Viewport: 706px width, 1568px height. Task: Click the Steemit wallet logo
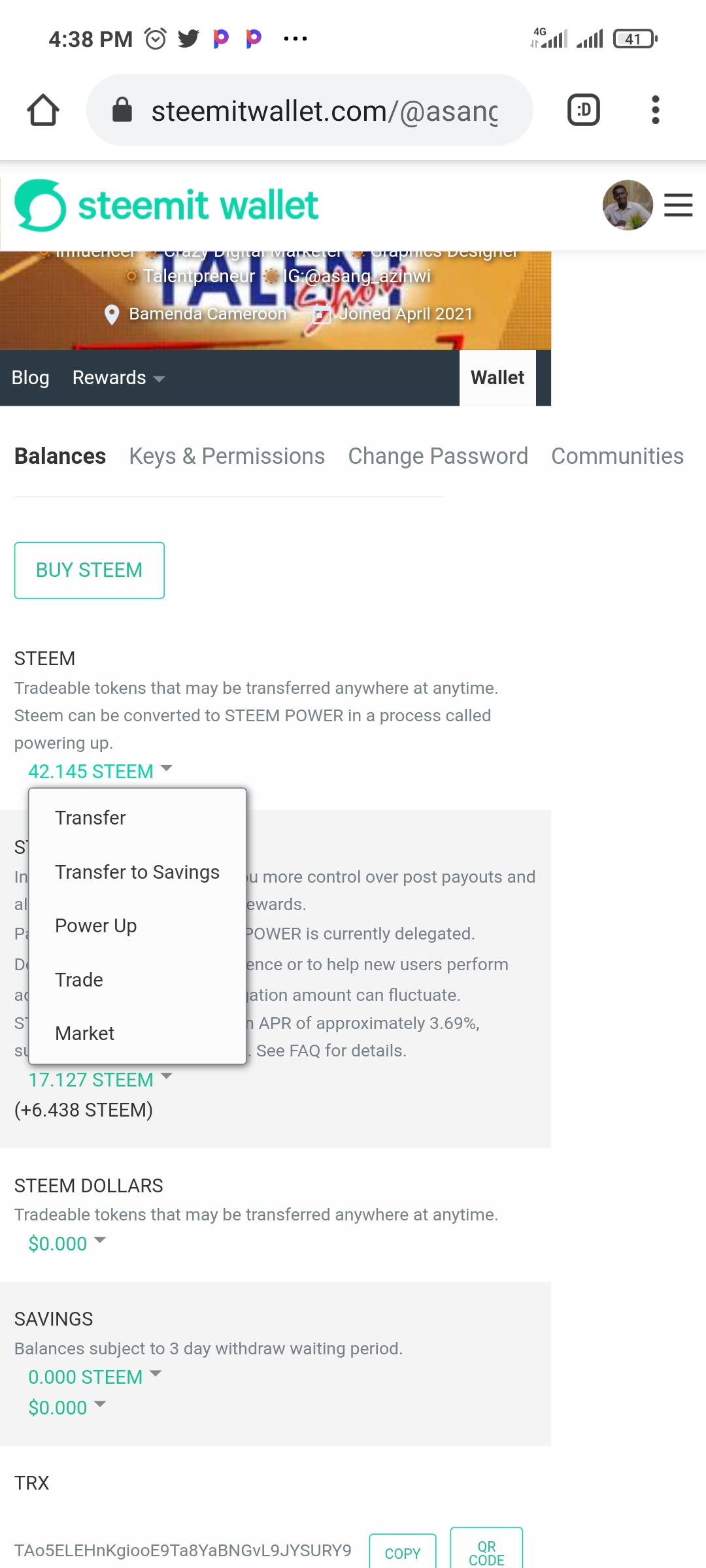[x=167, y=206]
